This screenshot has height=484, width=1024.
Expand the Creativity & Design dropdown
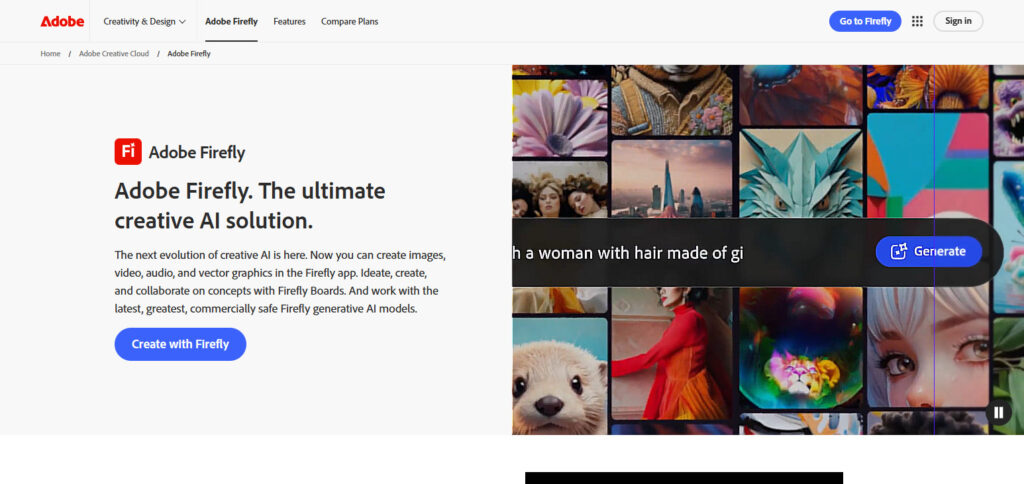144,22
